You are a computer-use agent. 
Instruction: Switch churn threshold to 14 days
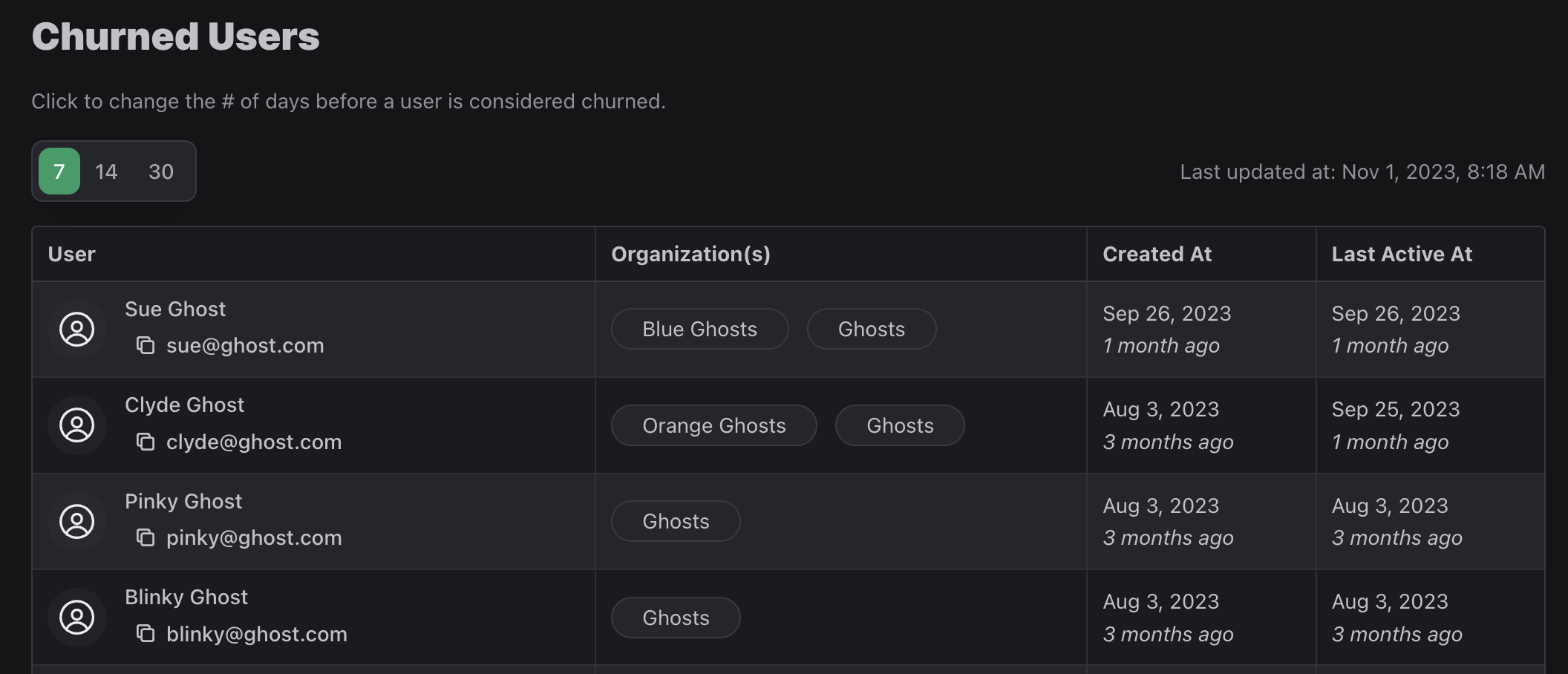(x=106, y=171)
